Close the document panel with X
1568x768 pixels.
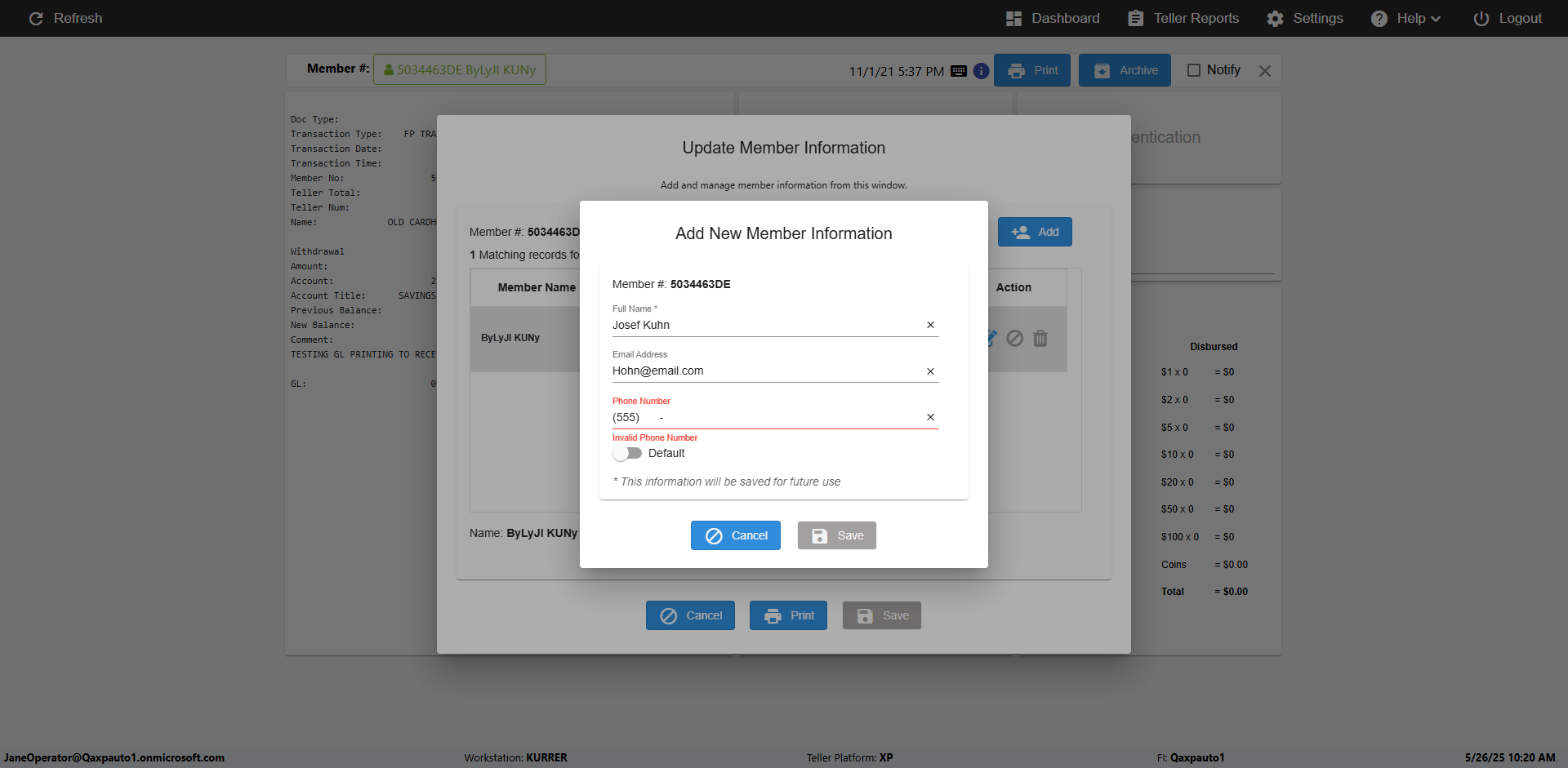click(1265, 71)
